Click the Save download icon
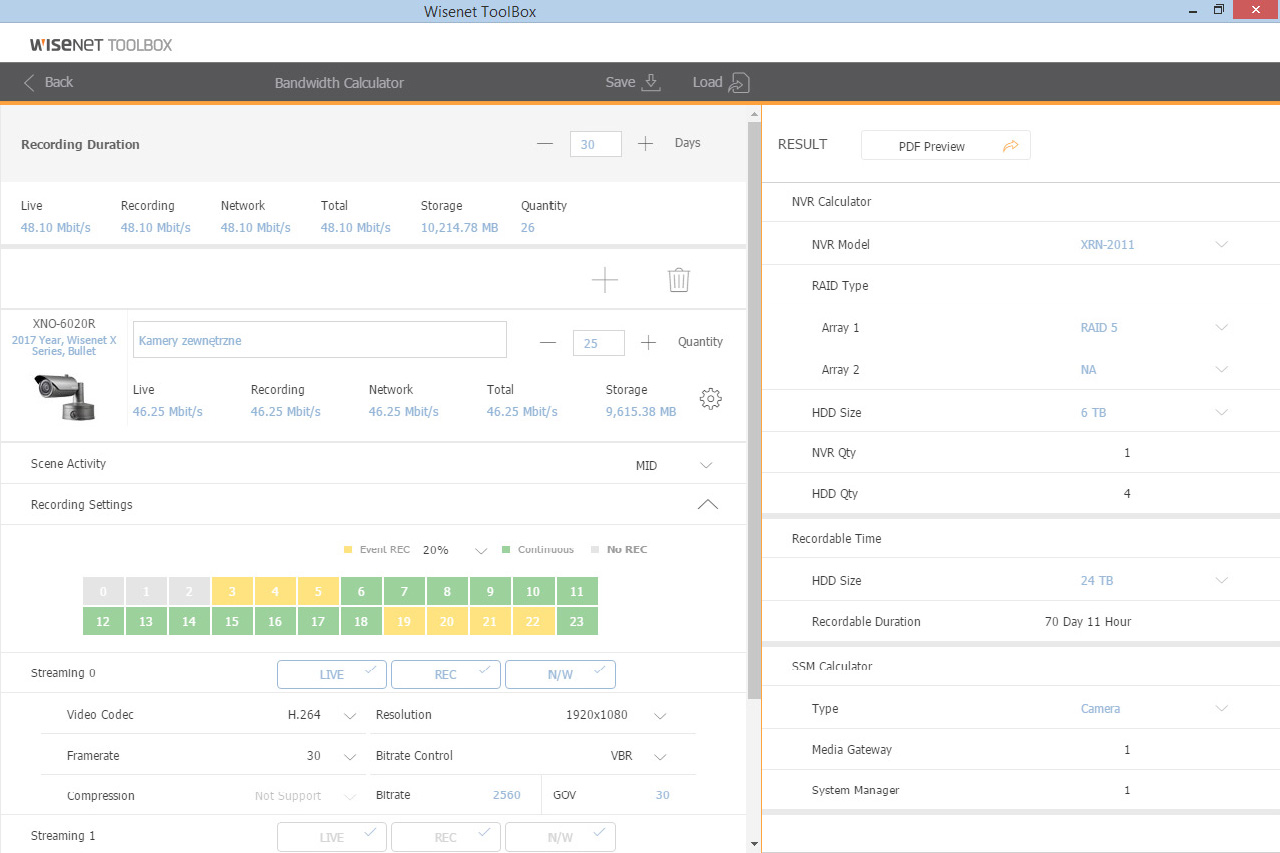1280x853 pixels. coord(651,83)
